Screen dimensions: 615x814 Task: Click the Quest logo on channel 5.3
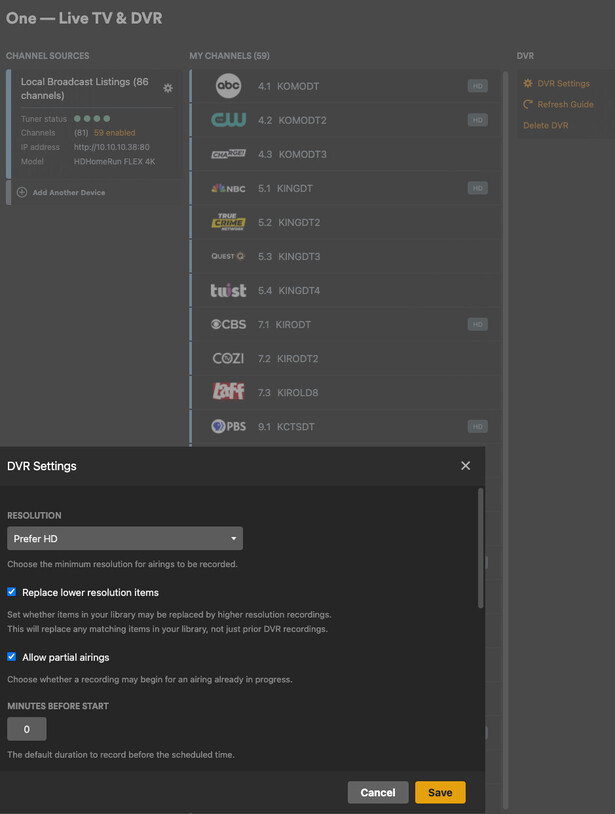228,256
